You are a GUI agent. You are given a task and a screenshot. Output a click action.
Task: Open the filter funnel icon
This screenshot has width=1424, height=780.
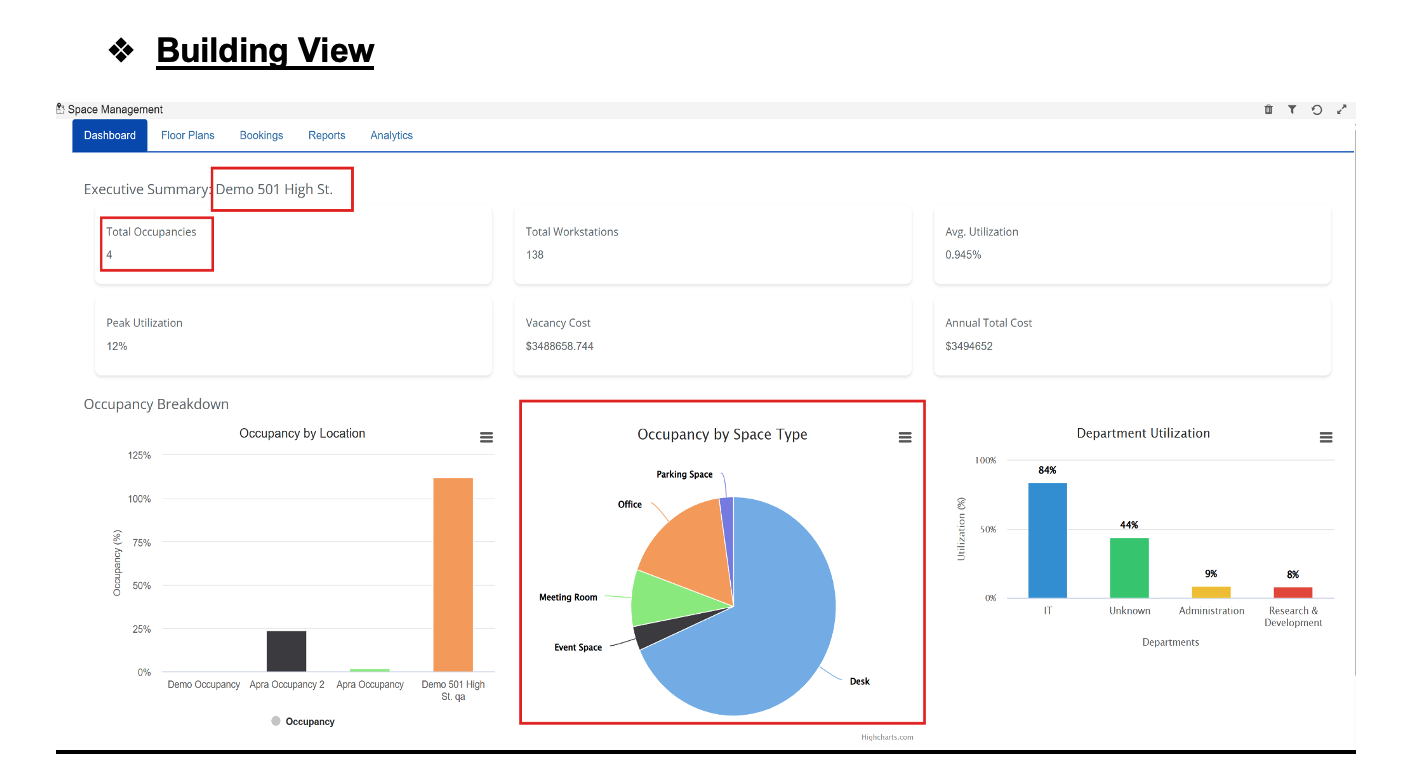(1292, 110)
